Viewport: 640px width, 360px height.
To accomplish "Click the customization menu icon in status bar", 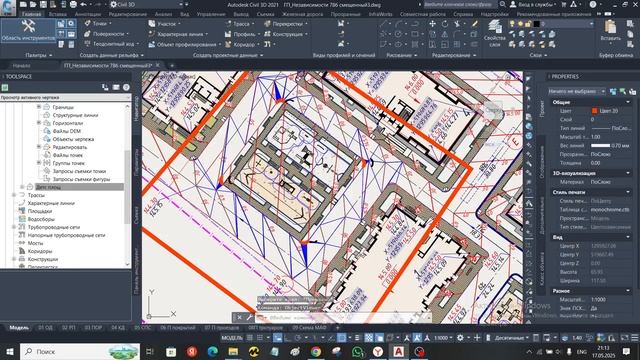I will [635, 338].
